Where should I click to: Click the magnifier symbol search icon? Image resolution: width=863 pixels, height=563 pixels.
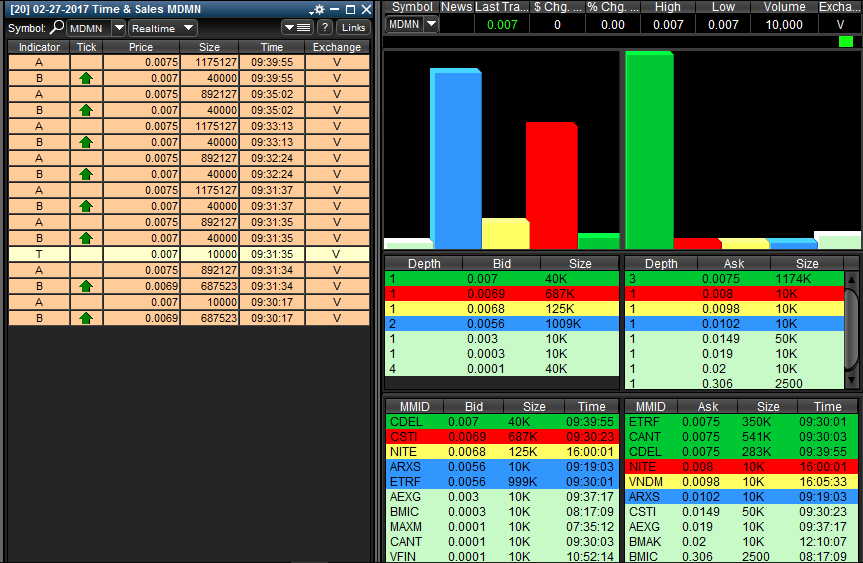[x=57, y=28]
